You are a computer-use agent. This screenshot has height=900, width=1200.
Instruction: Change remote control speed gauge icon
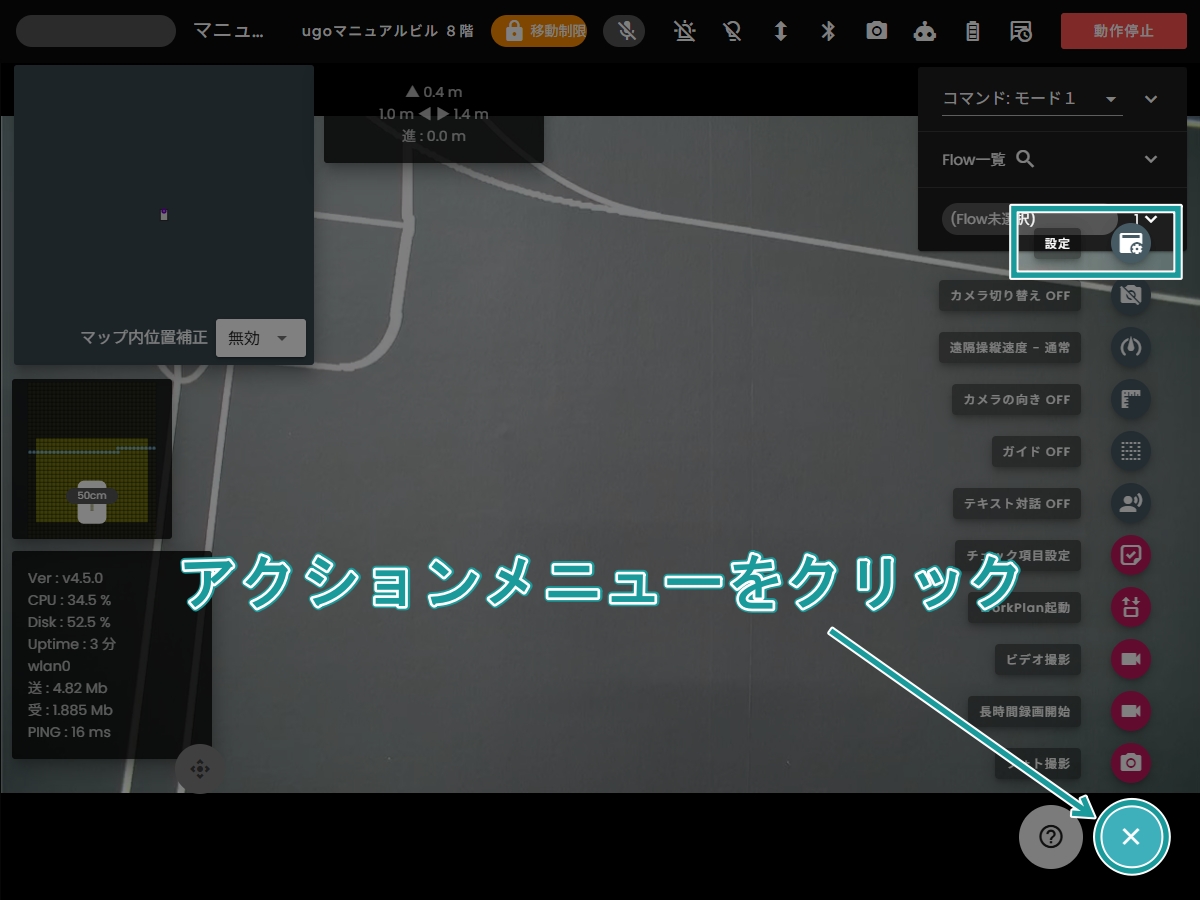point(1131,347)
